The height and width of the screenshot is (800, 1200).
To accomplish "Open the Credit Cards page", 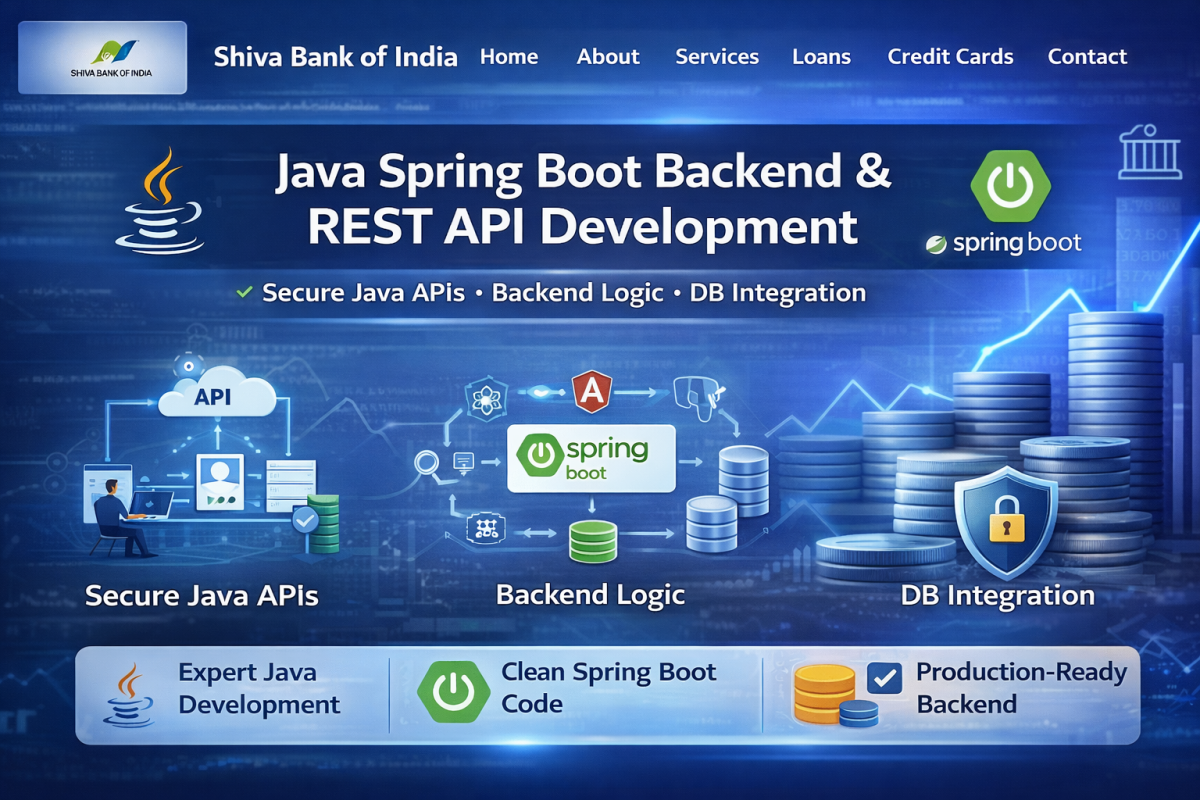I will coord(950,57).
